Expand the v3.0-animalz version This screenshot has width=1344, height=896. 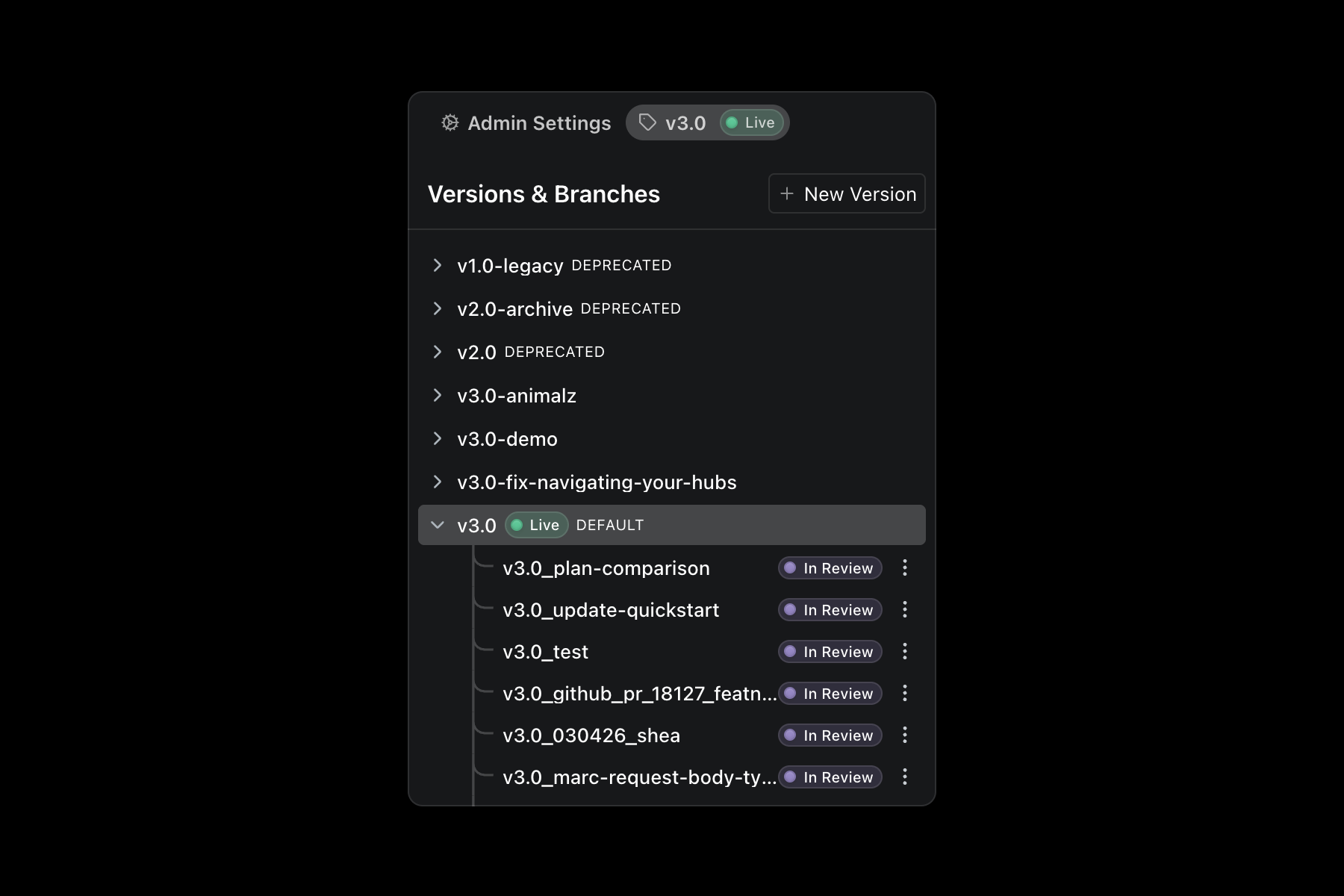[x=438, y=396]
